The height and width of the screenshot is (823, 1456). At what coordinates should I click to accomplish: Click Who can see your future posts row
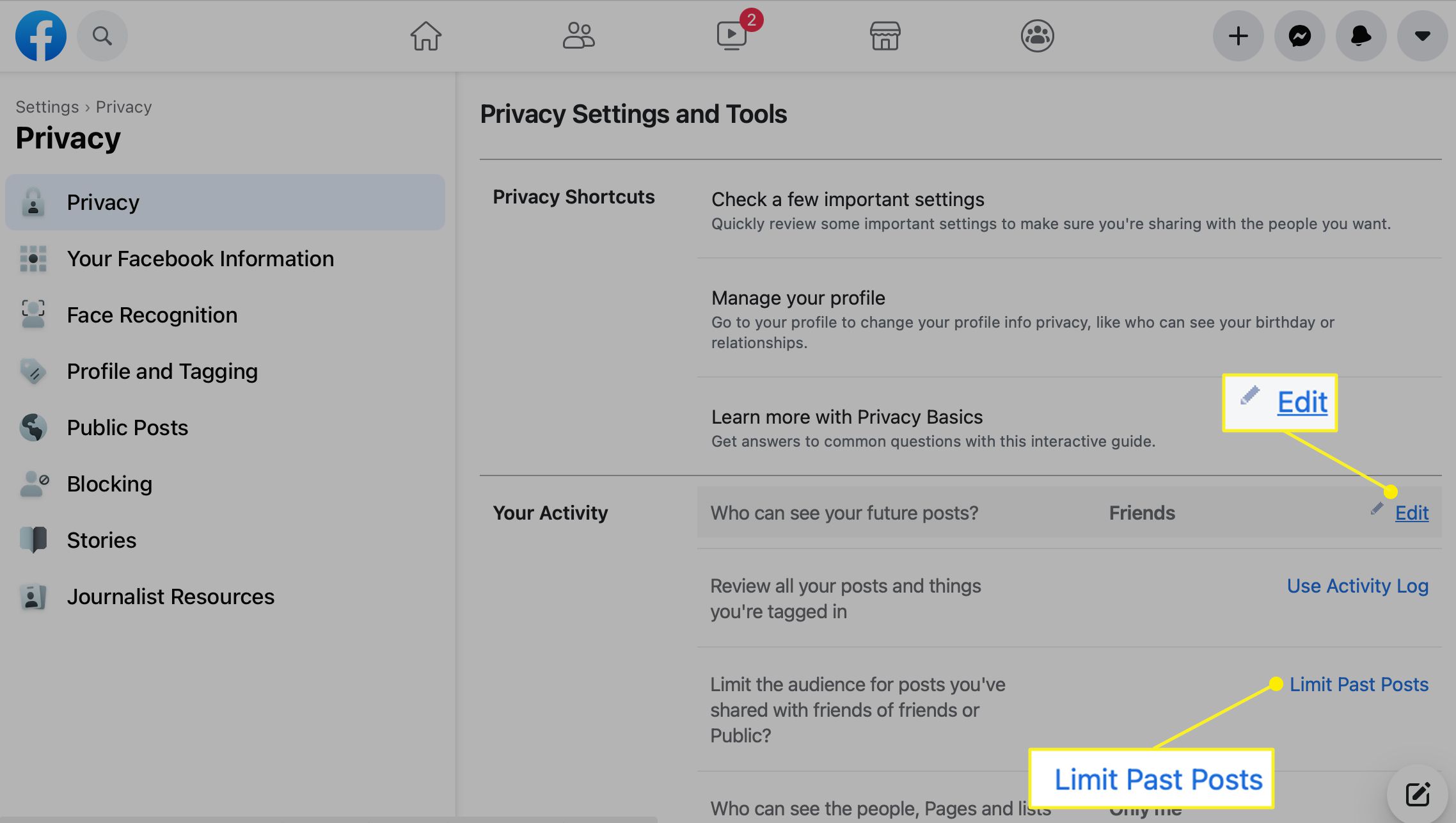[1069, 512]
